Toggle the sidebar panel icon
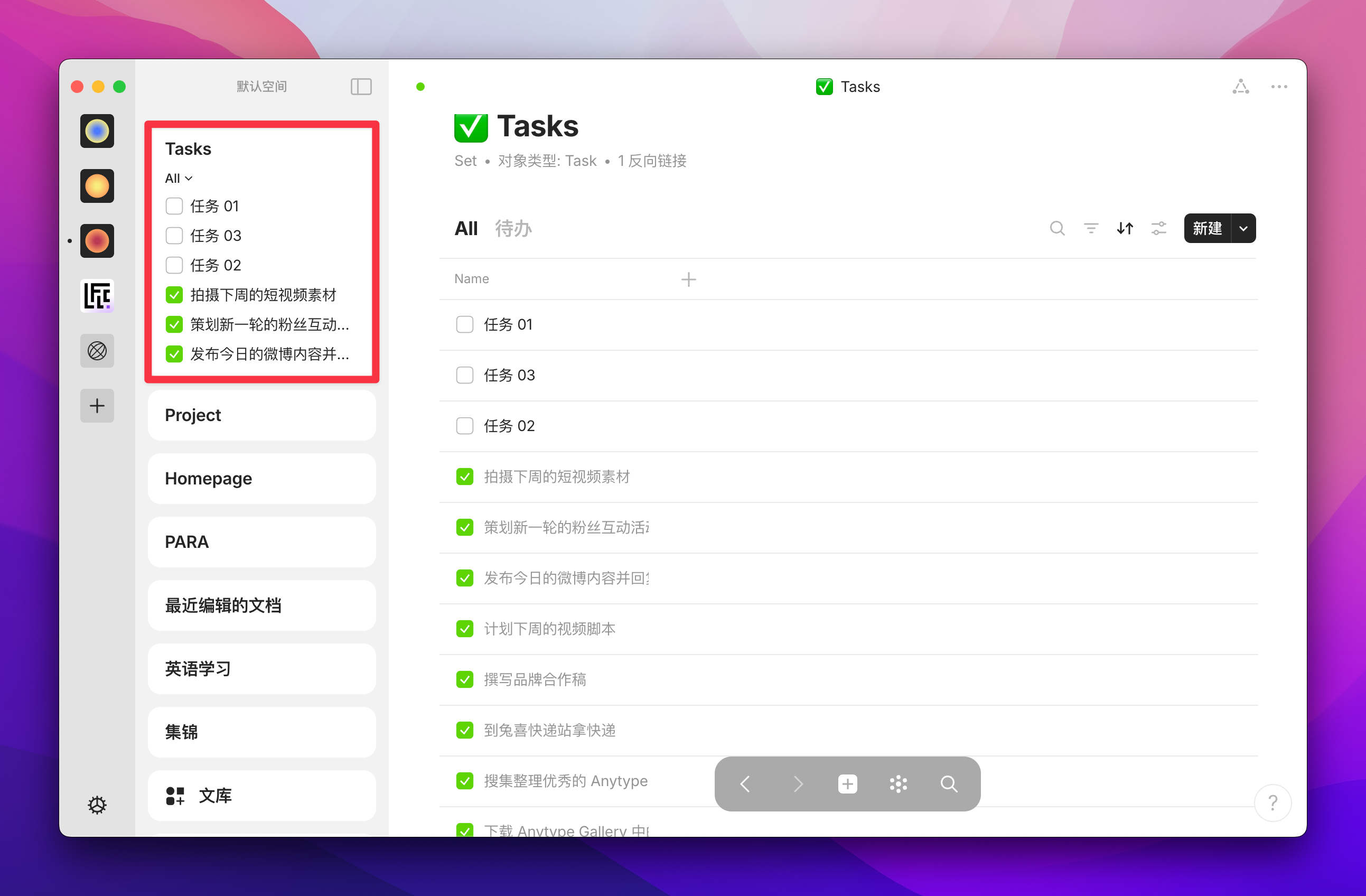Image resolution: width=1366 pixels, height=896 pixels. (361, 87)
